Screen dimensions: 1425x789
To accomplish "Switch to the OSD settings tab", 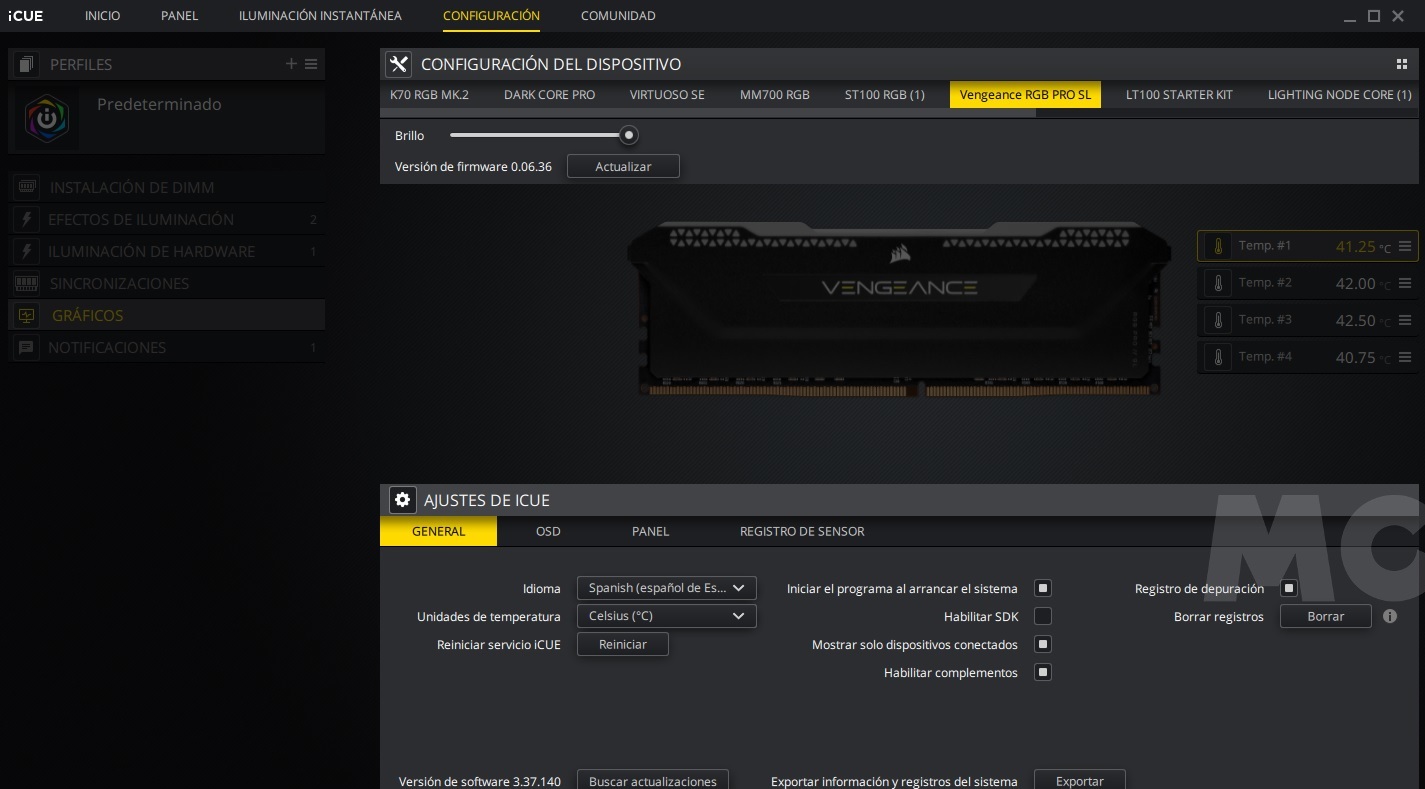I will pyautogui.click(x=548, y=531).
